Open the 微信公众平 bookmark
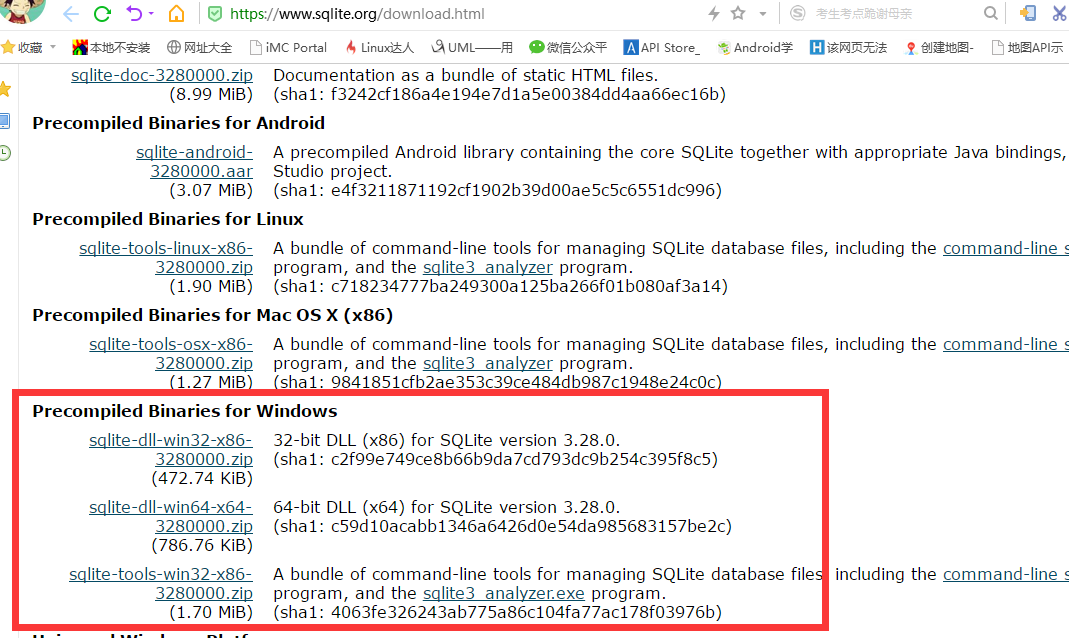This screenshot has height=638, width=1069. click(568, 47)
